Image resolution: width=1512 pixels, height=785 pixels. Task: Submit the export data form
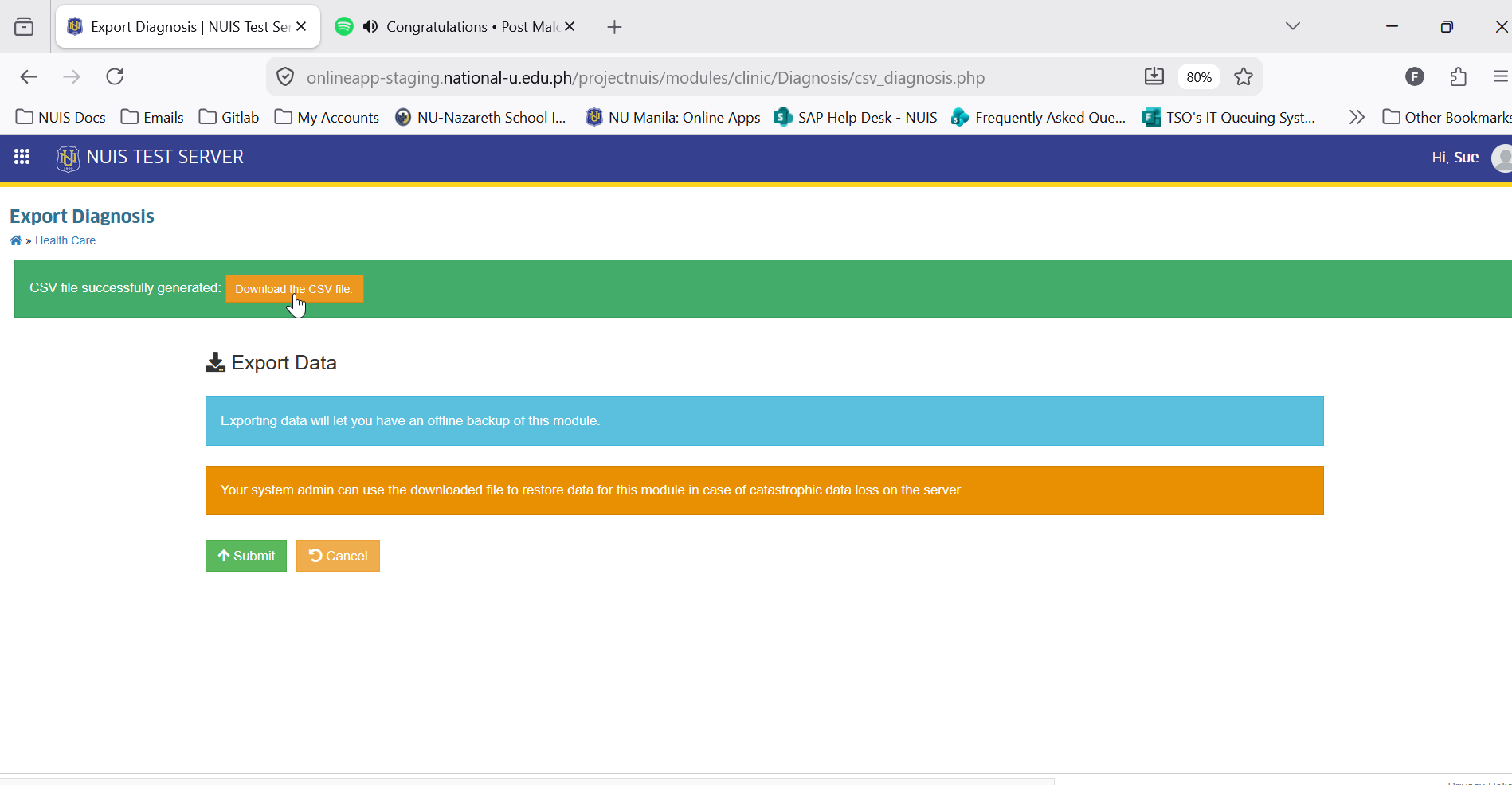coord(246,556)
